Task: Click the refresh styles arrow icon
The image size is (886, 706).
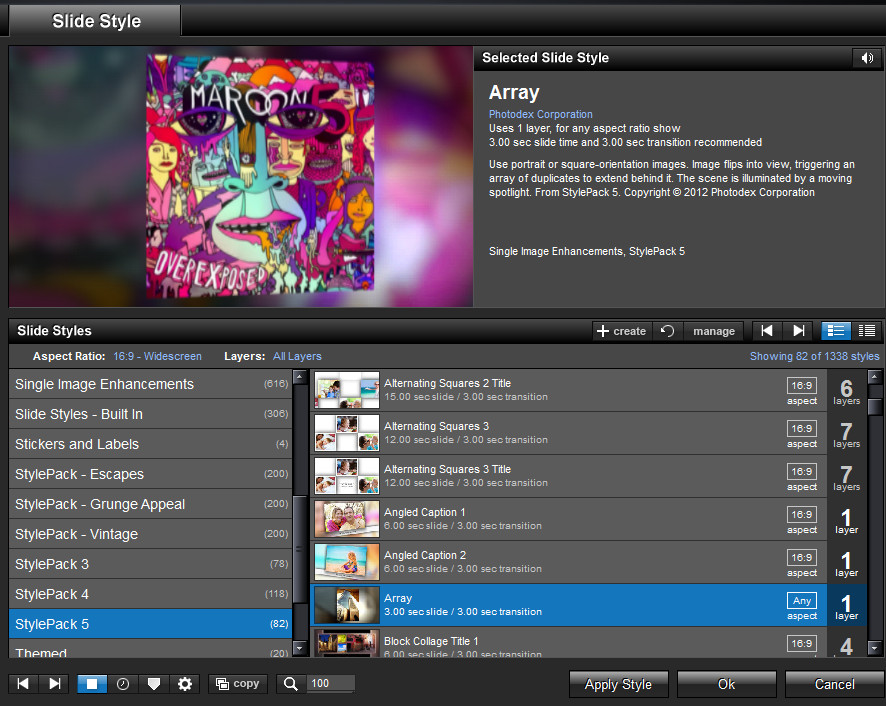Action: coord(667,331)
